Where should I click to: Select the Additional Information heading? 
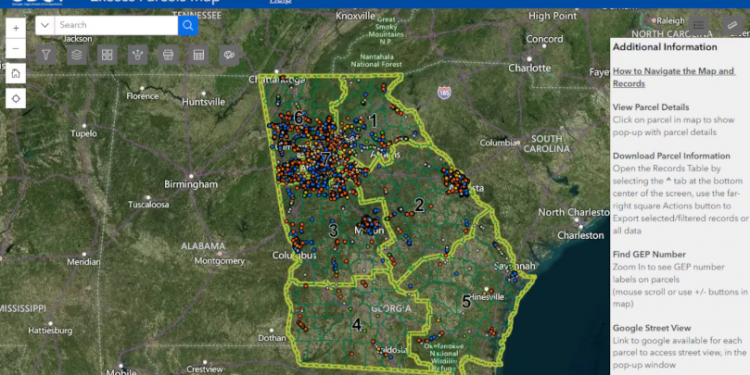click(665, 47)
